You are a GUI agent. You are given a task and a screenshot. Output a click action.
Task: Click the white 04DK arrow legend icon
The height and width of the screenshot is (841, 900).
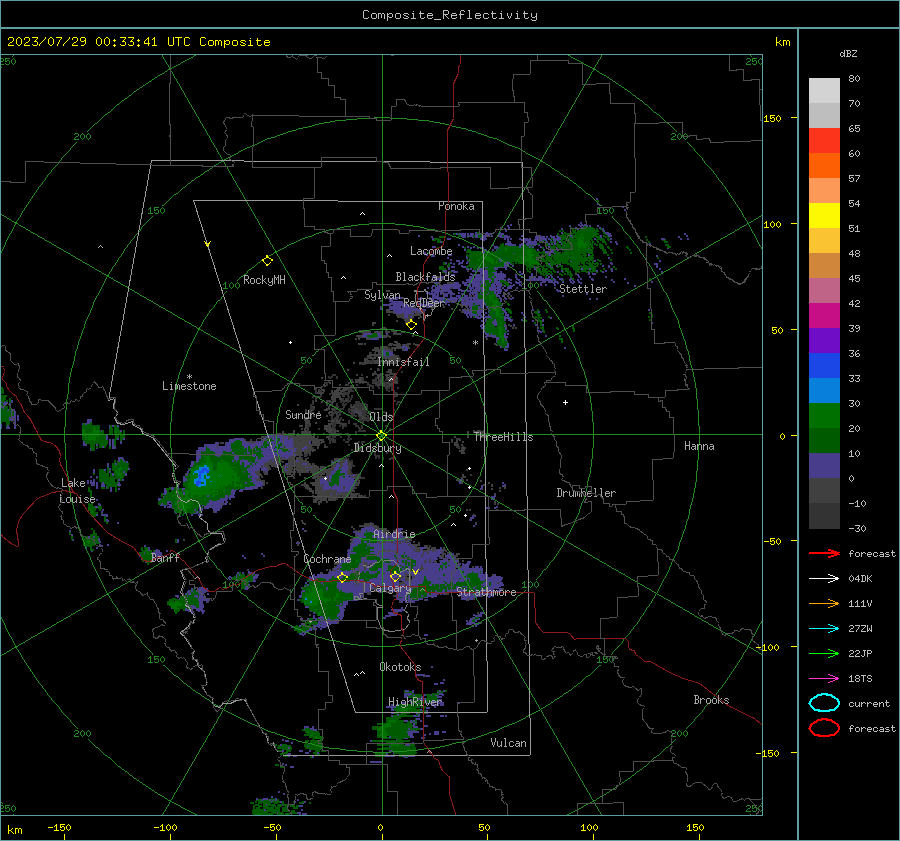pos(824,579)
